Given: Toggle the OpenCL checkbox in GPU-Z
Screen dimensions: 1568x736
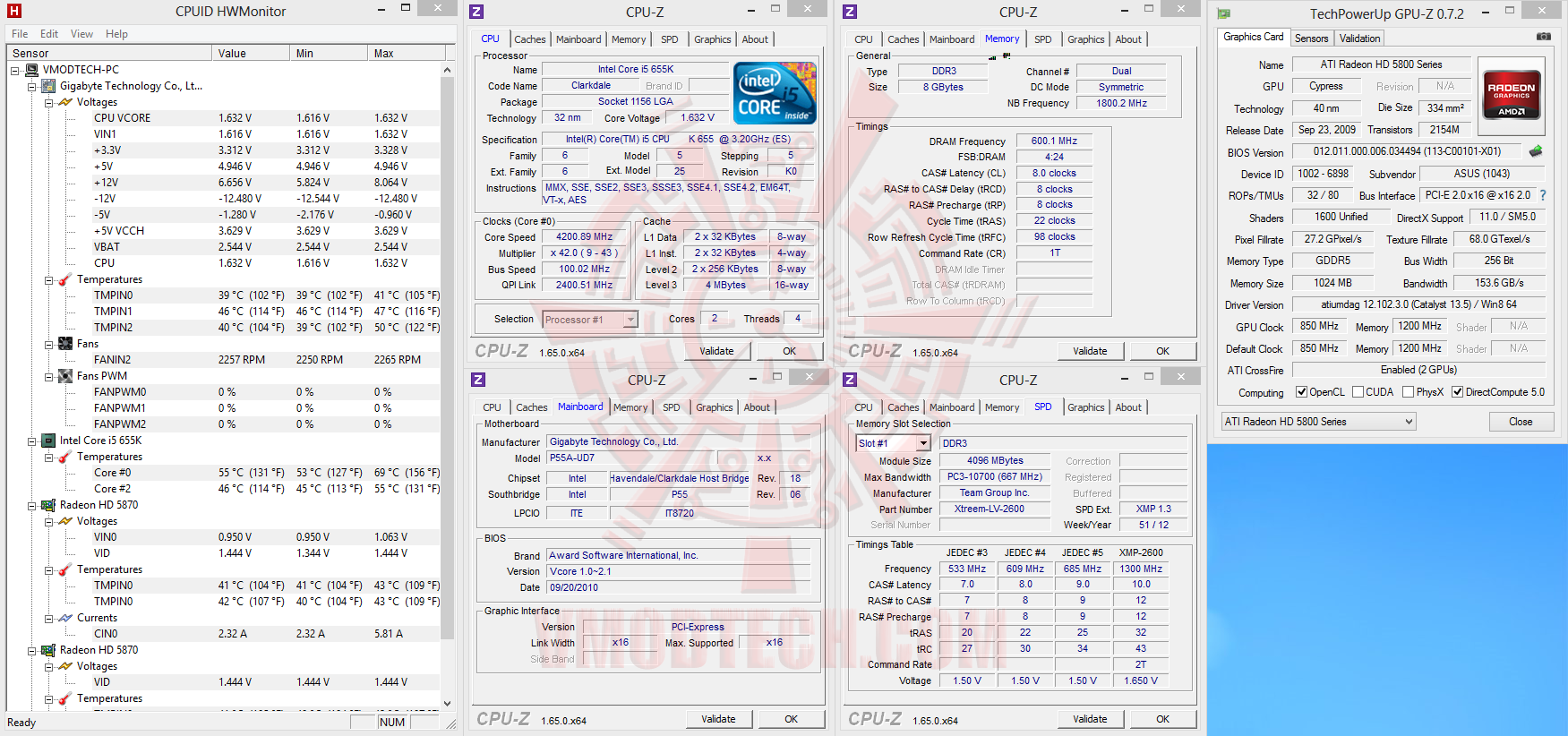Looking at the screenshot, I should (x=1302, y=392).
